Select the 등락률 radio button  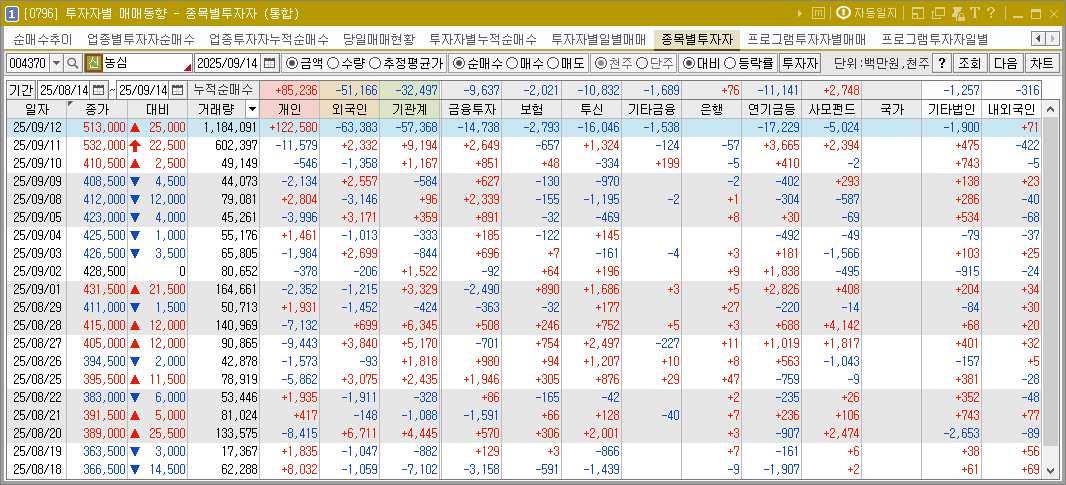[748, 63]
